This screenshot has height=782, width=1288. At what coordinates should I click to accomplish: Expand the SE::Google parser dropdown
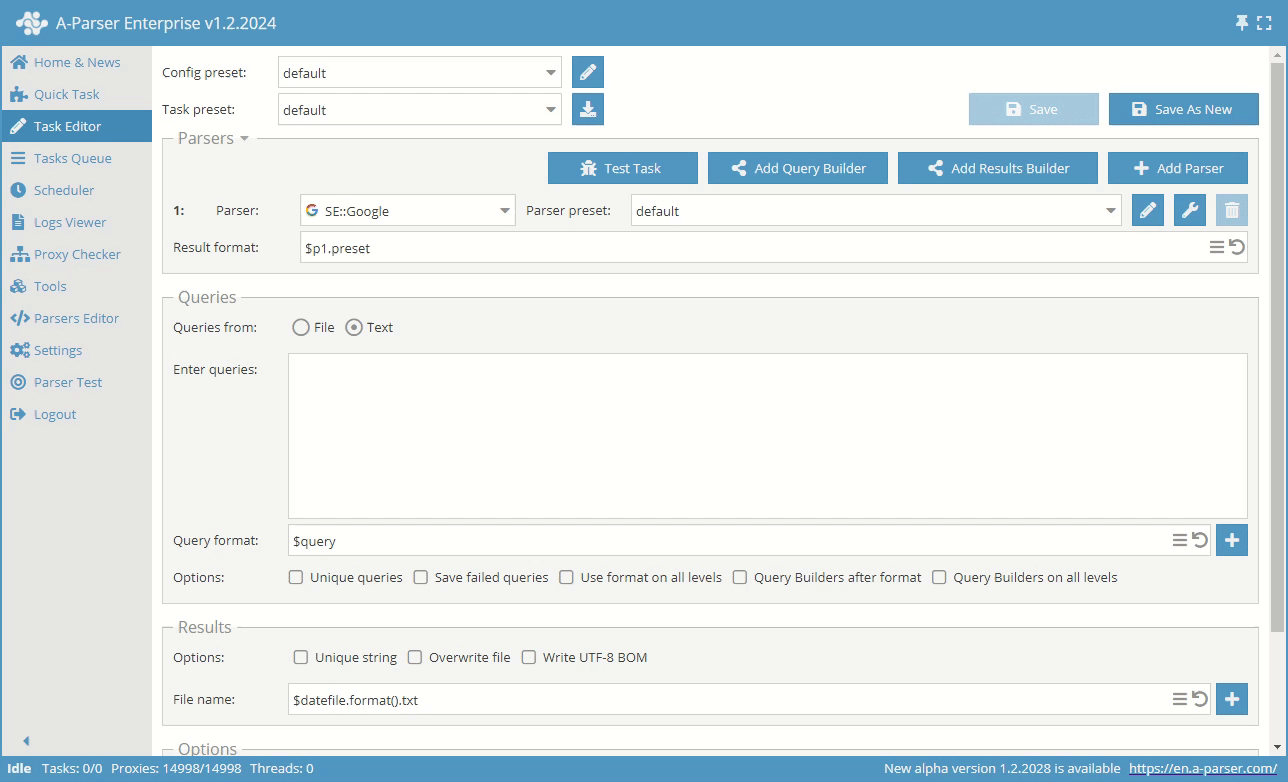(504, 211)
